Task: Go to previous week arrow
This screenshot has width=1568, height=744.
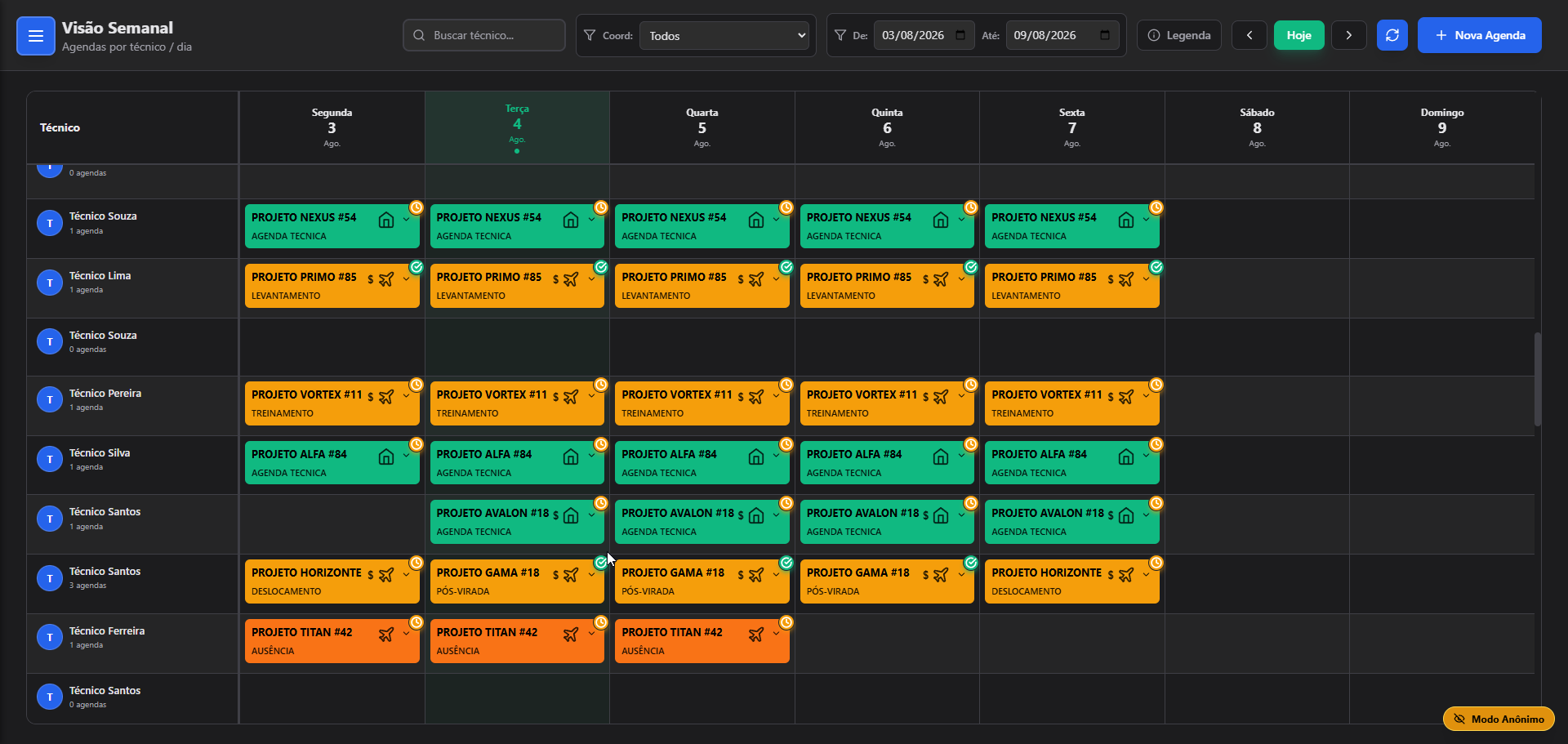Action: (x=1249, y=35)
